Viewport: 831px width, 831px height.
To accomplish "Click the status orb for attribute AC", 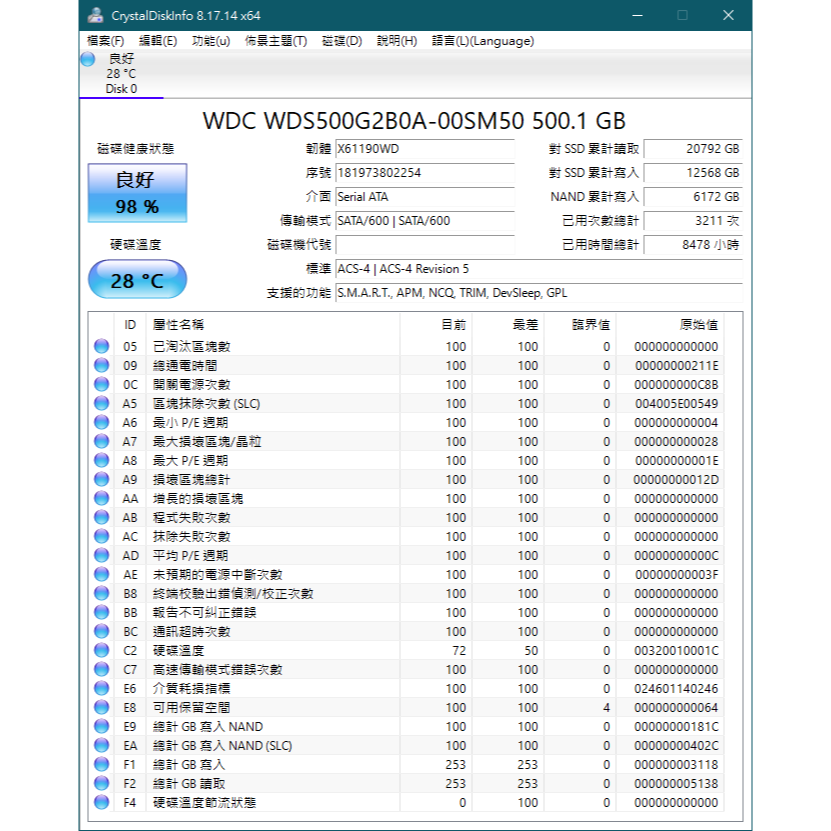I will [x=101, y=536].
